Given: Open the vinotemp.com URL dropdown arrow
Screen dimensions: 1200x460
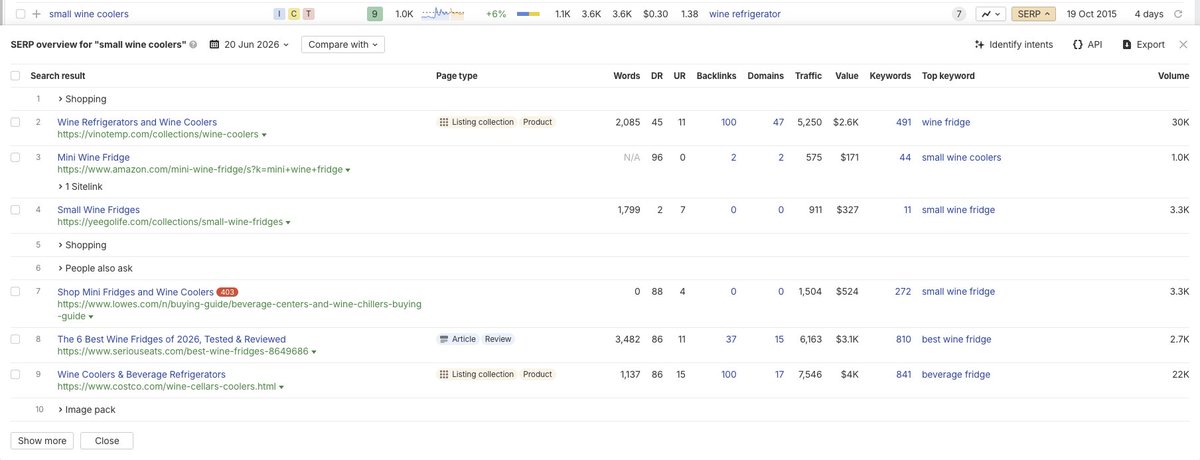Looking at the screenshot, I should coord(263,134).
